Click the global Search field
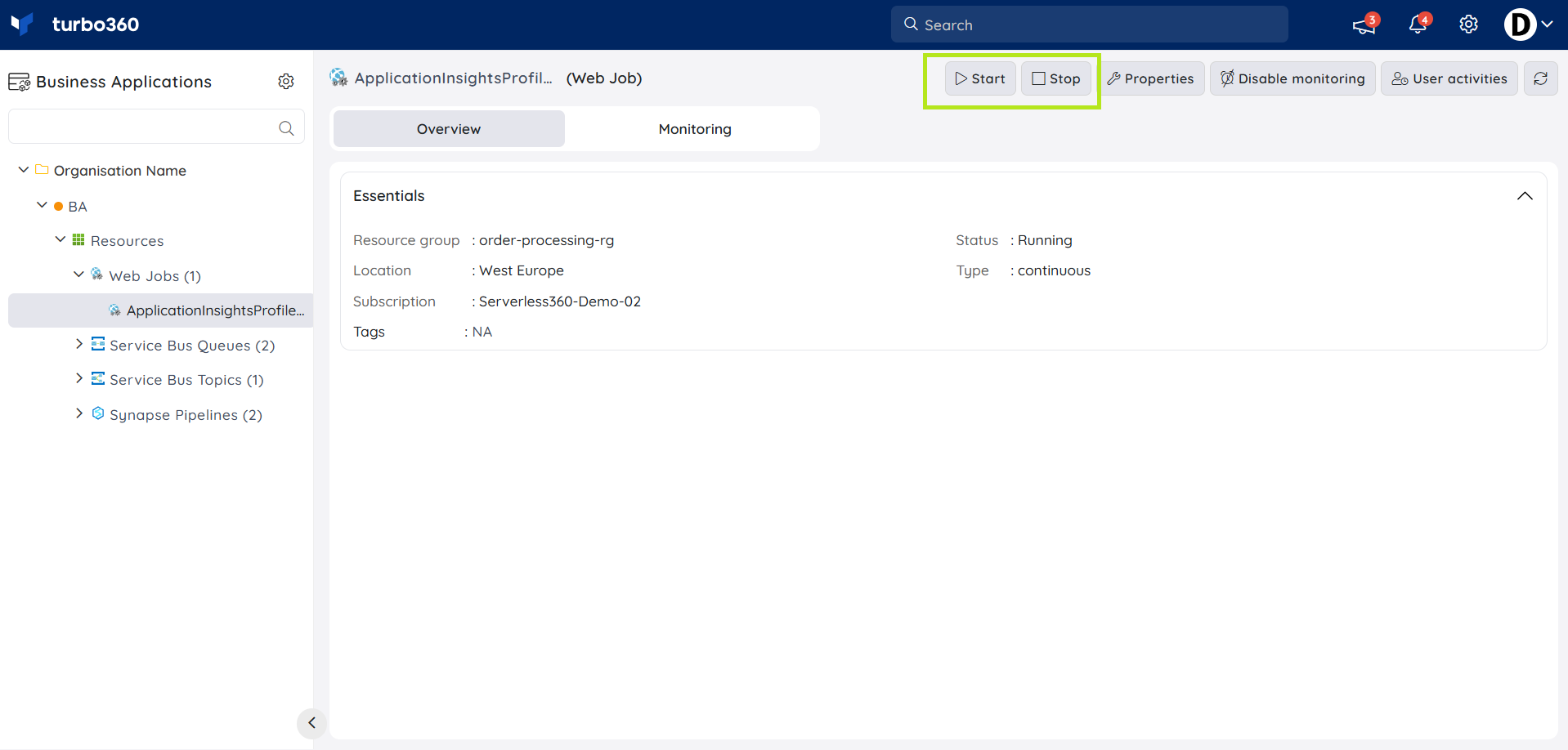1568x750 pixels. (x=1089, y=25)
